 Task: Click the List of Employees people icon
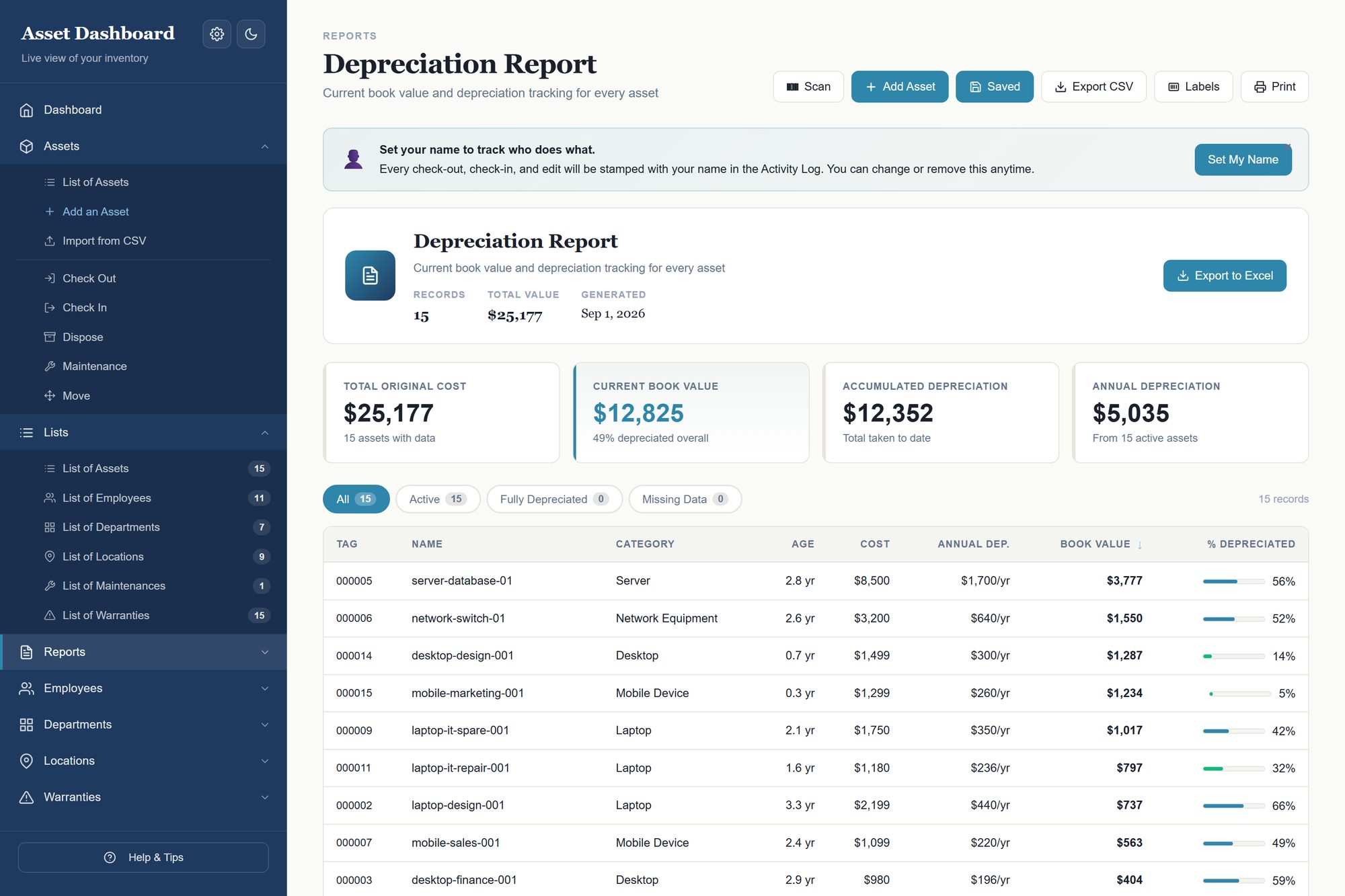(50, 498)
